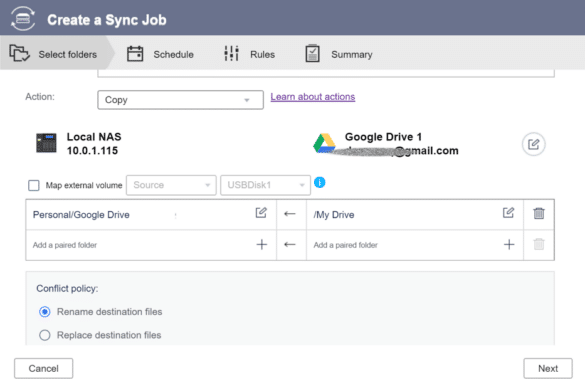Click the Next button

point(548,368)
